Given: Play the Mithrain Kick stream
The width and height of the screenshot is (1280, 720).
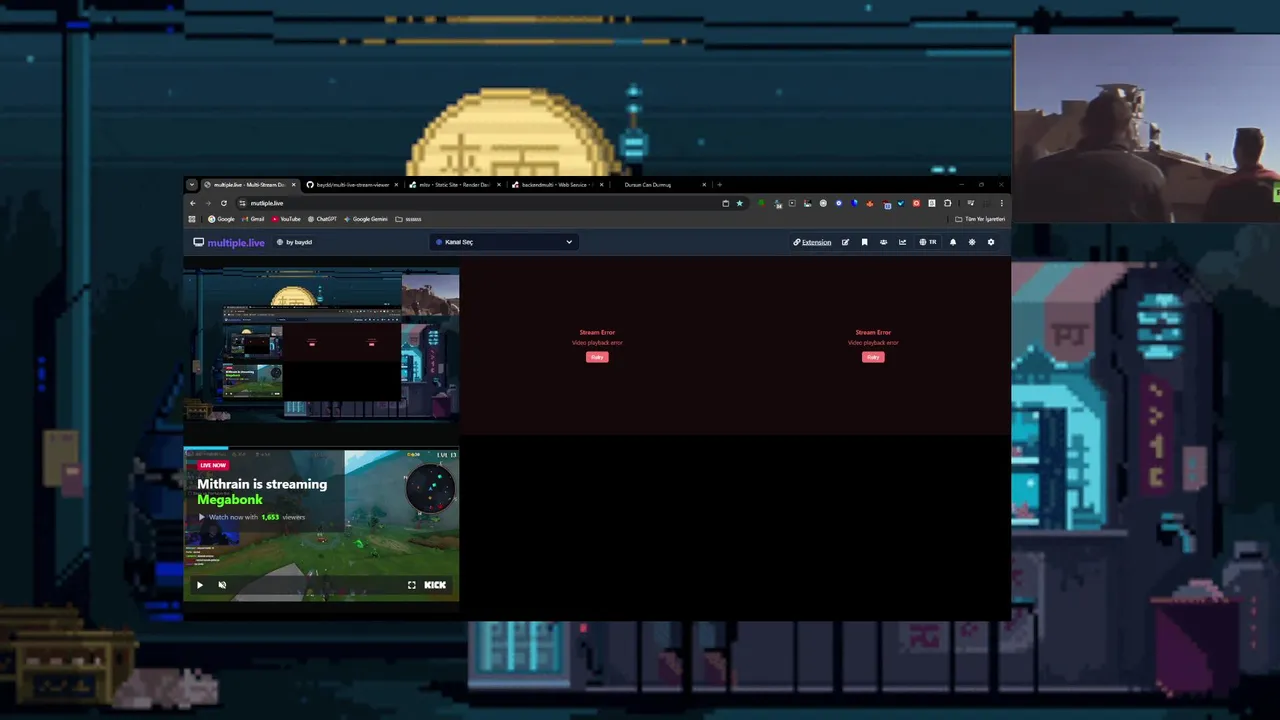Looking at the screenshot, I should tap(199, 585).
